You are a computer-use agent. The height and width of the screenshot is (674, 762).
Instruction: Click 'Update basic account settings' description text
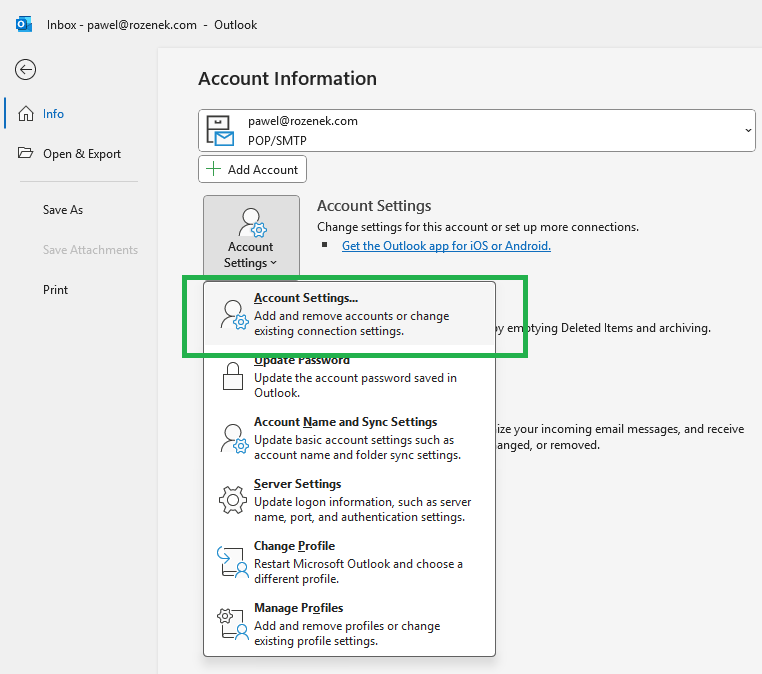[357, 447]
